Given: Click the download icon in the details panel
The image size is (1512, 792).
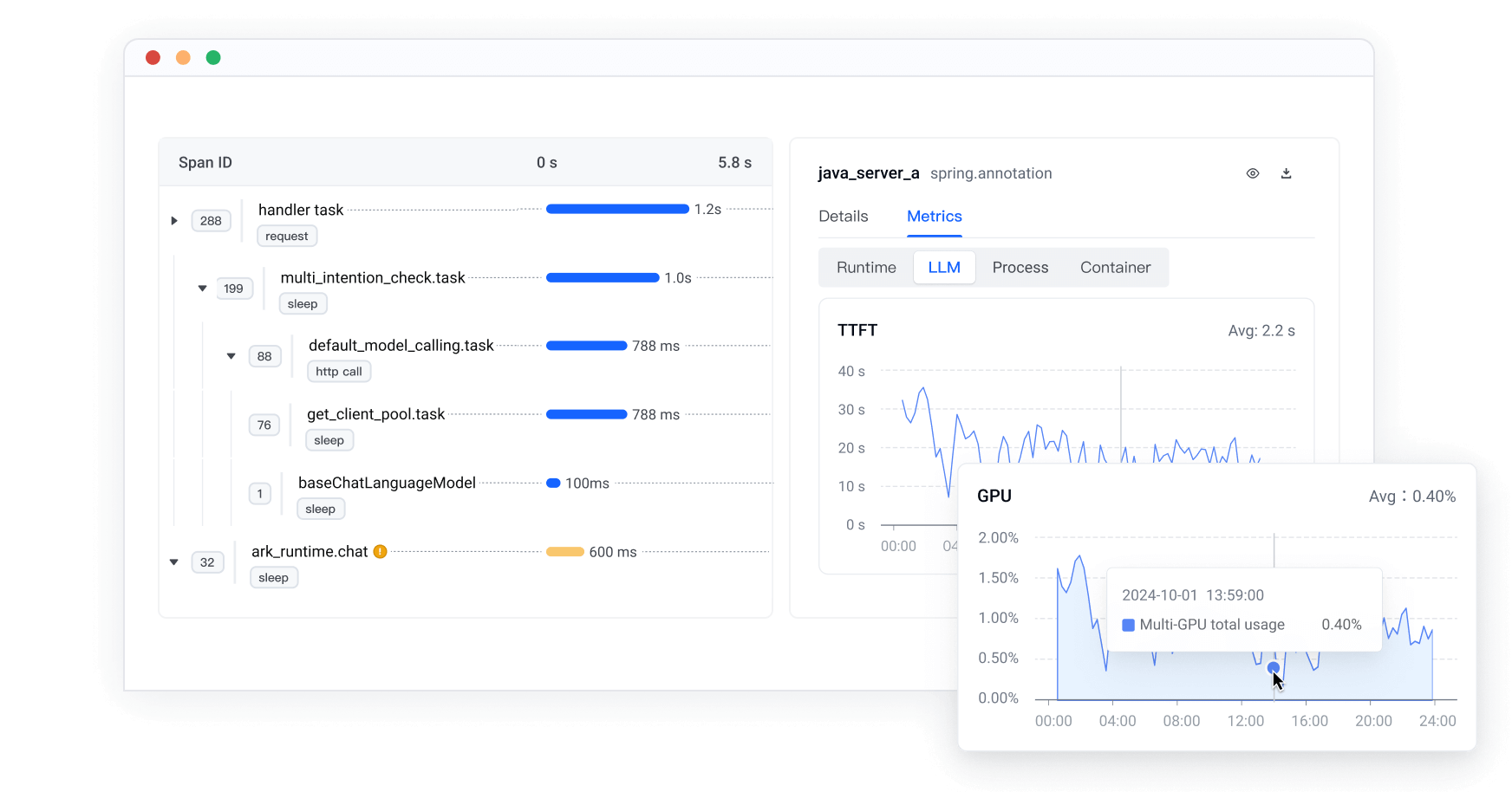Looking at the screenshot, I should [x=1286, y=173].
